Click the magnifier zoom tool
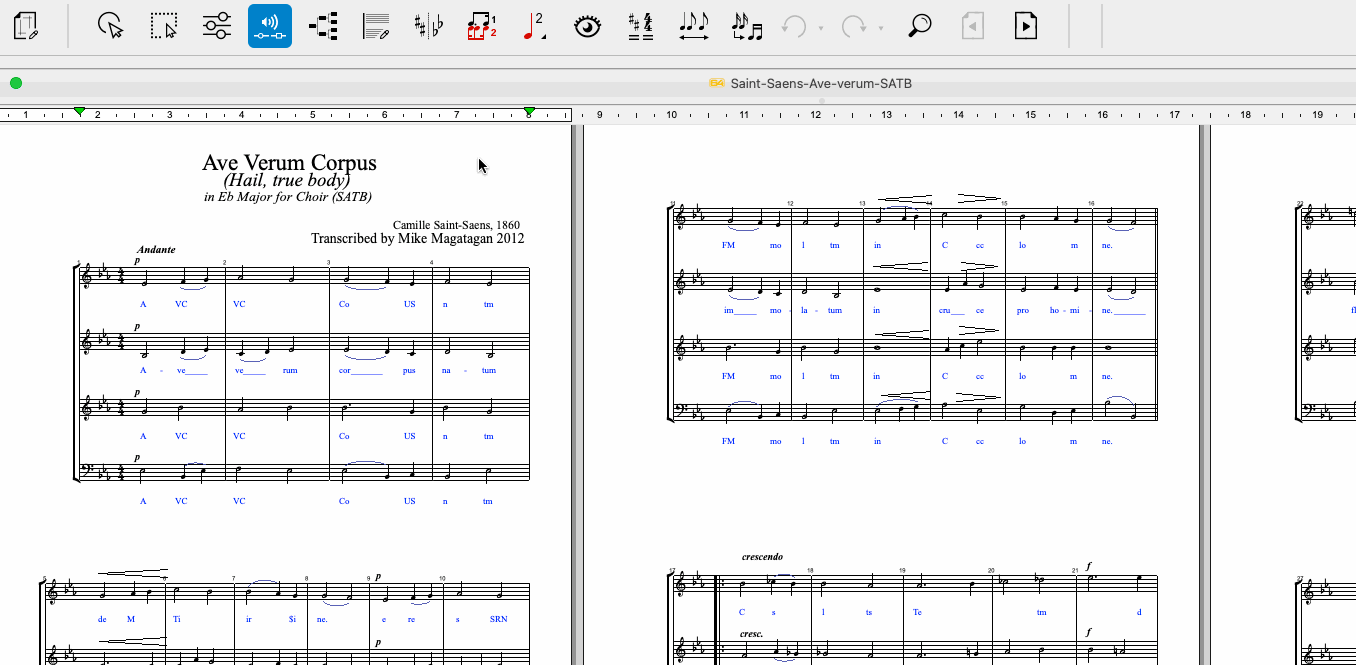 coord(919,26)
